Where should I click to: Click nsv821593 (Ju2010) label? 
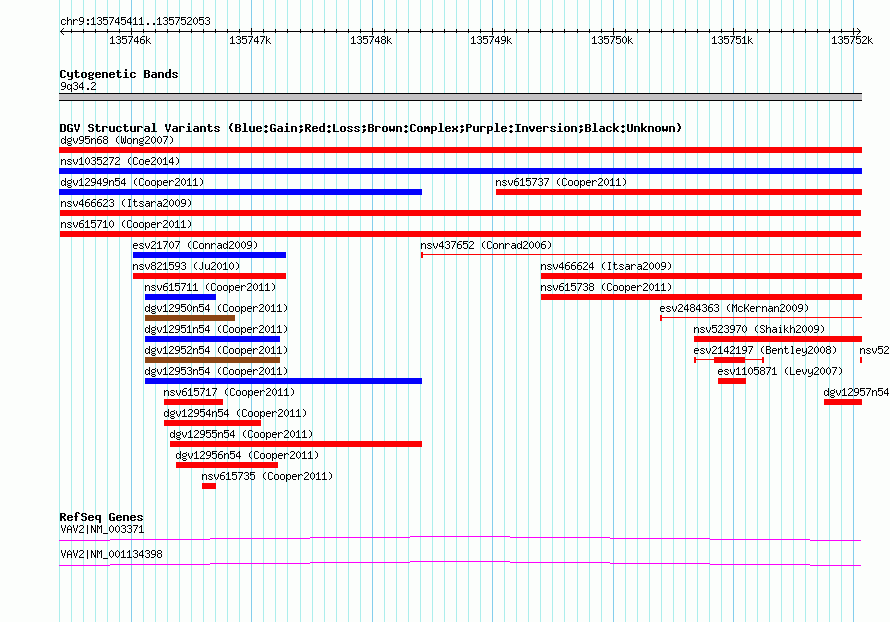point(186,266)
